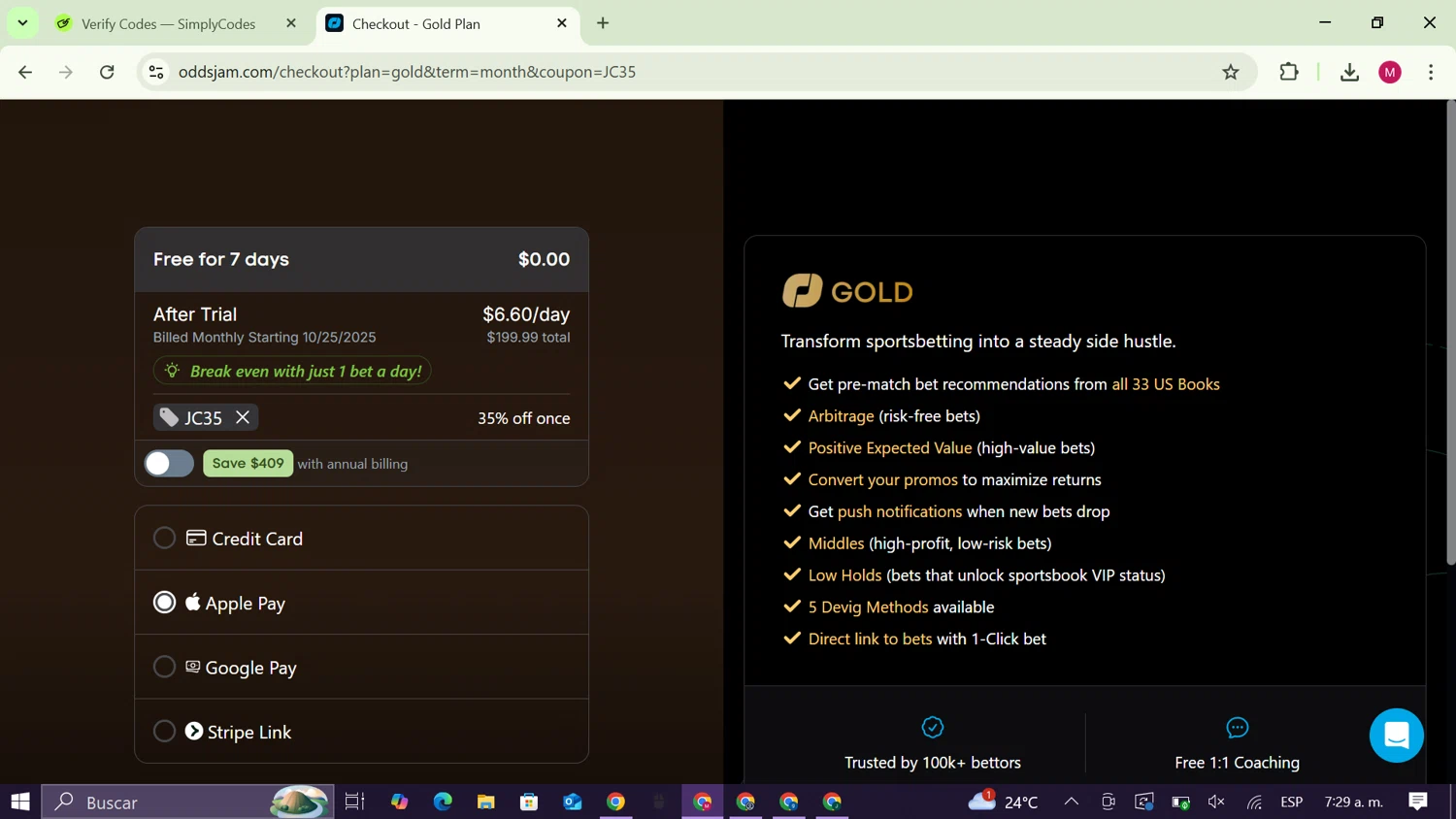Viewport: 1456px width, 819px height.
Task: Click '5 Devig Methods' highlighted text
Action: (868, 607)
